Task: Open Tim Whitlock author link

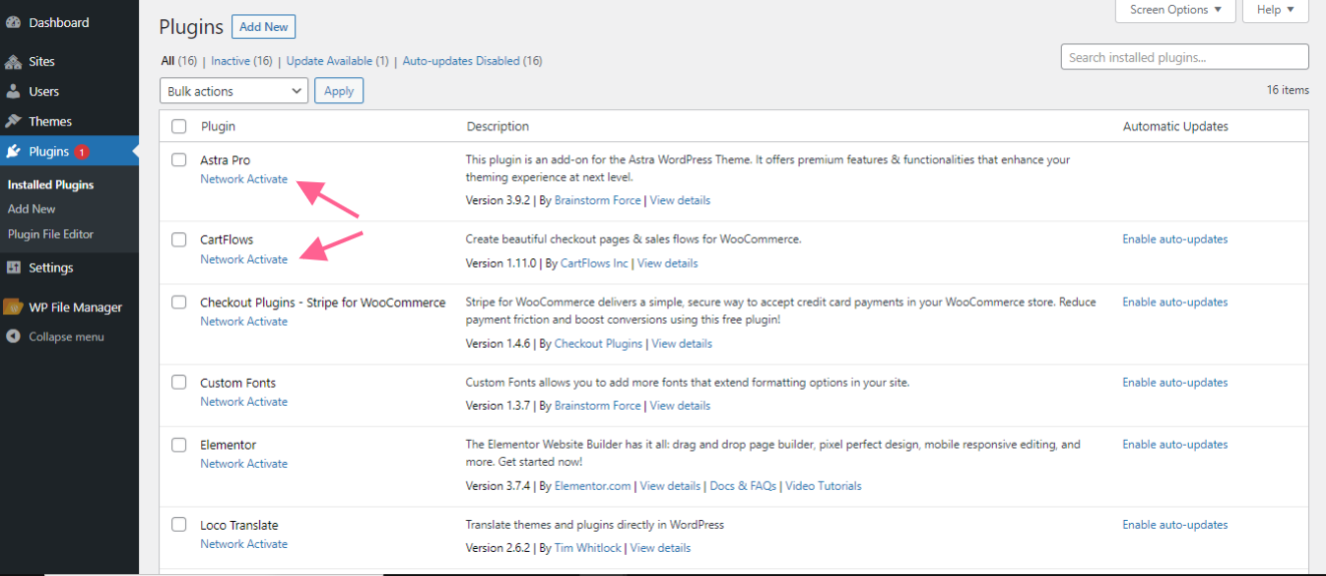Action: click(588, 548)
